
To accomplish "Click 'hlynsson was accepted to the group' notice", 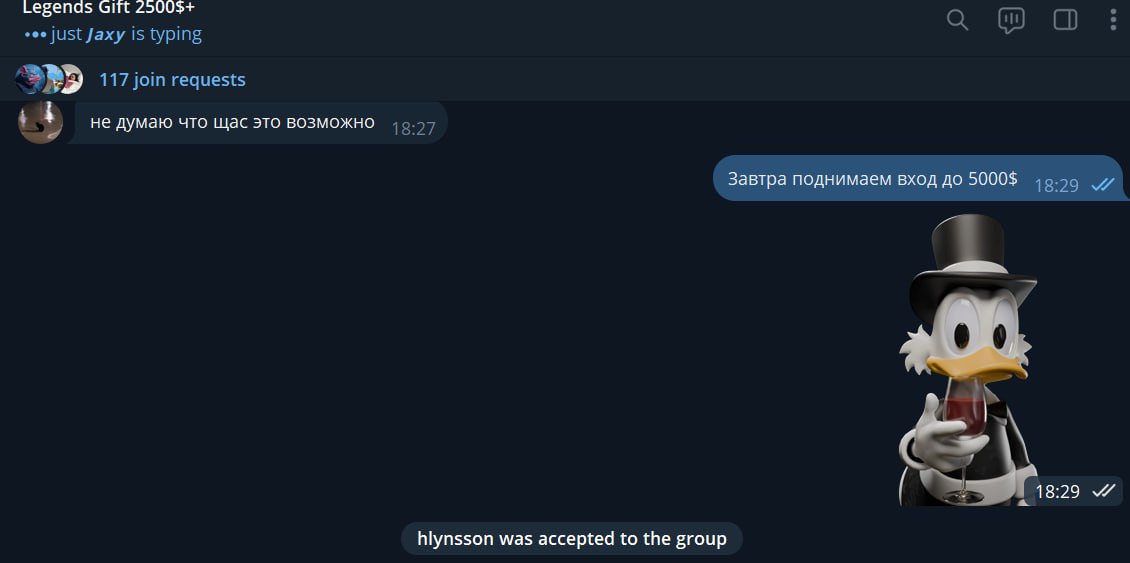I will [571, 538].
